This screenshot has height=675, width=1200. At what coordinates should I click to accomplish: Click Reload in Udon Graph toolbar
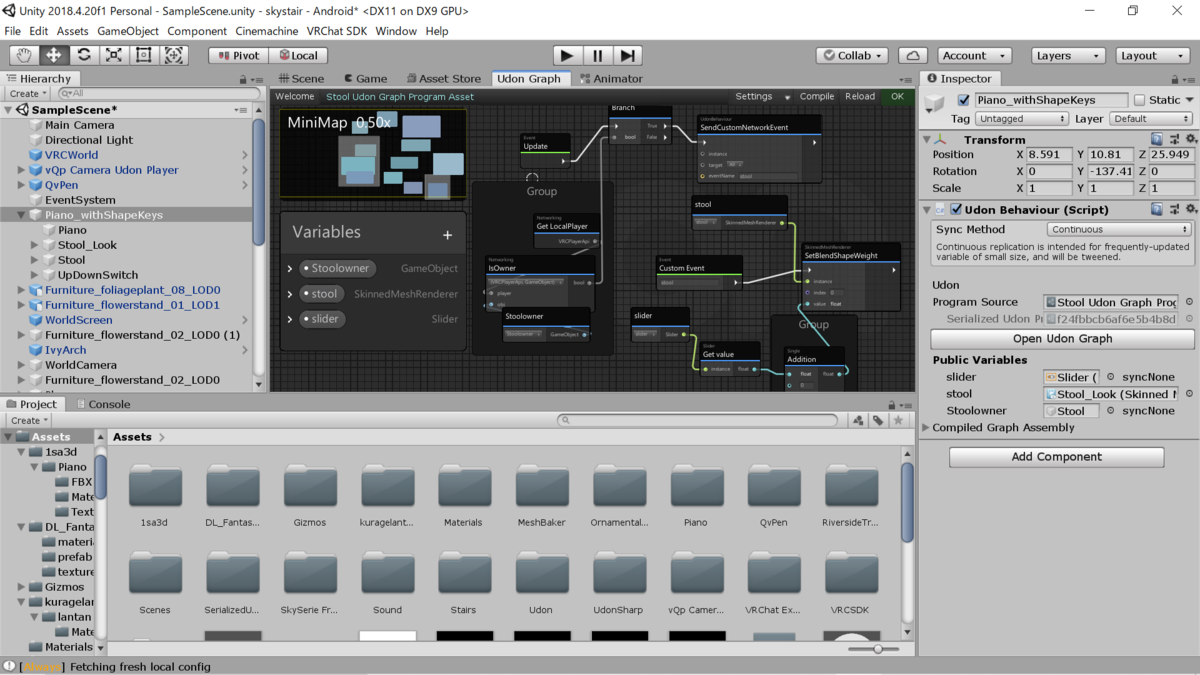pos(860,97)
